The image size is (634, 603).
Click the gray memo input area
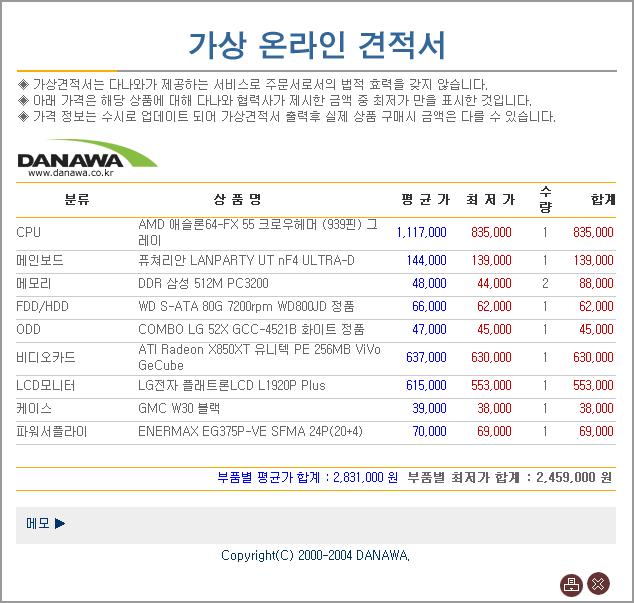pos(330,523)
